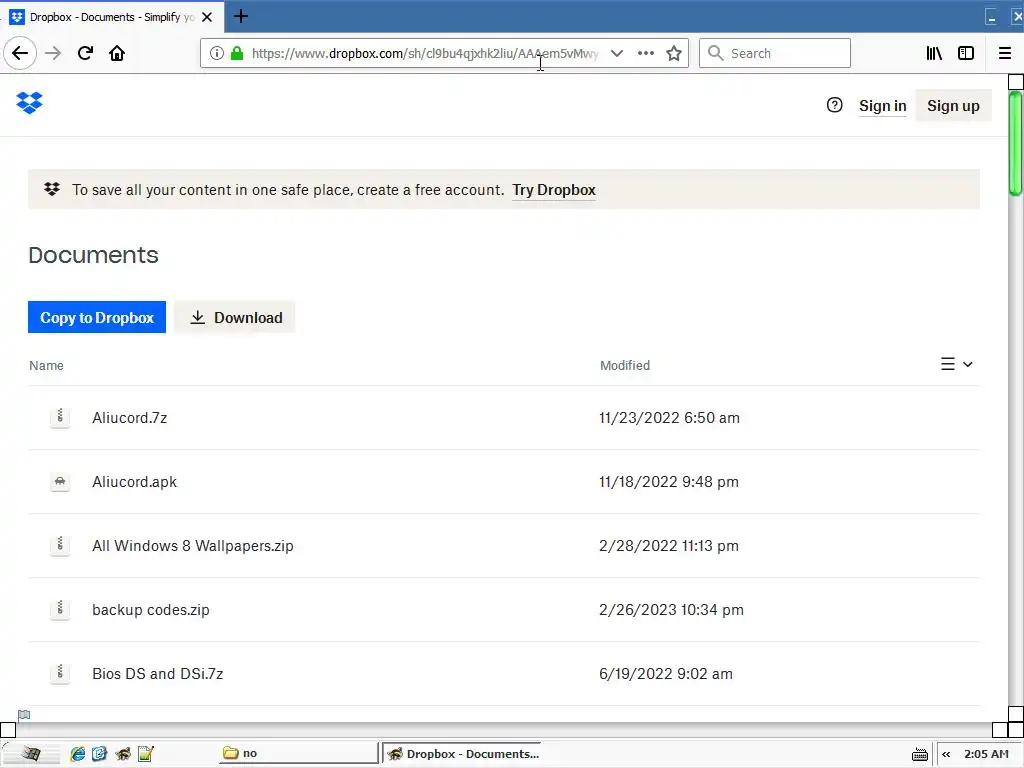Follow the Try Dropbox link
The image size is (1024, 768).
554,190
